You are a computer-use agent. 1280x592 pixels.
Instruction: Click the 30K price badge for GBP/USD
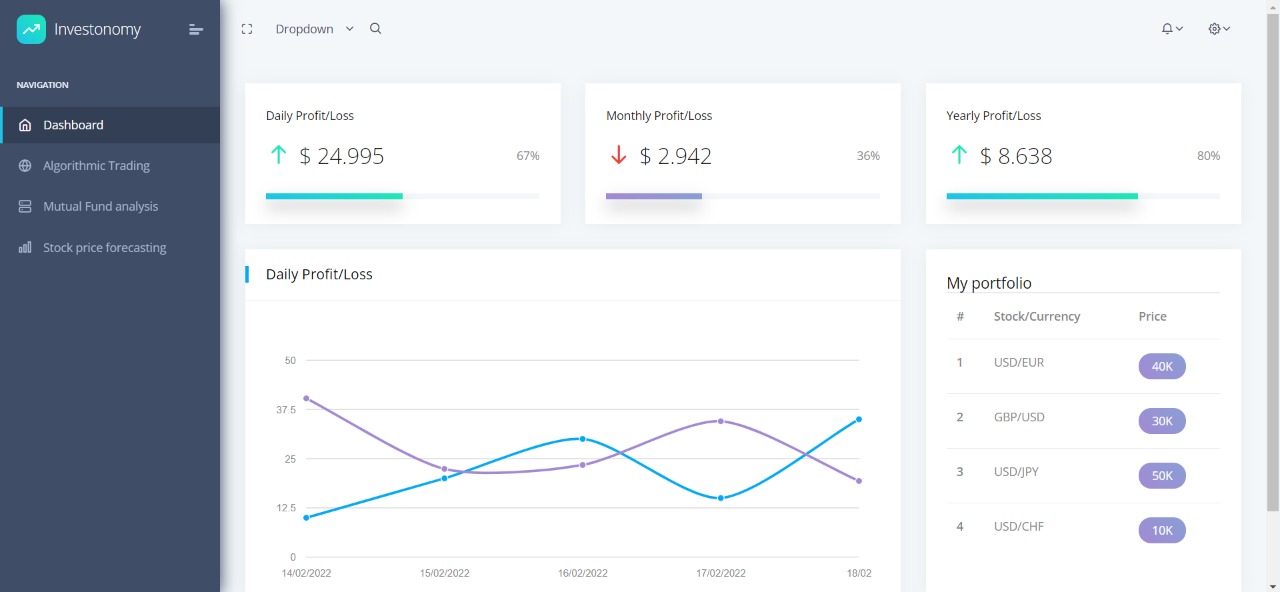[x=1162, y=421]
